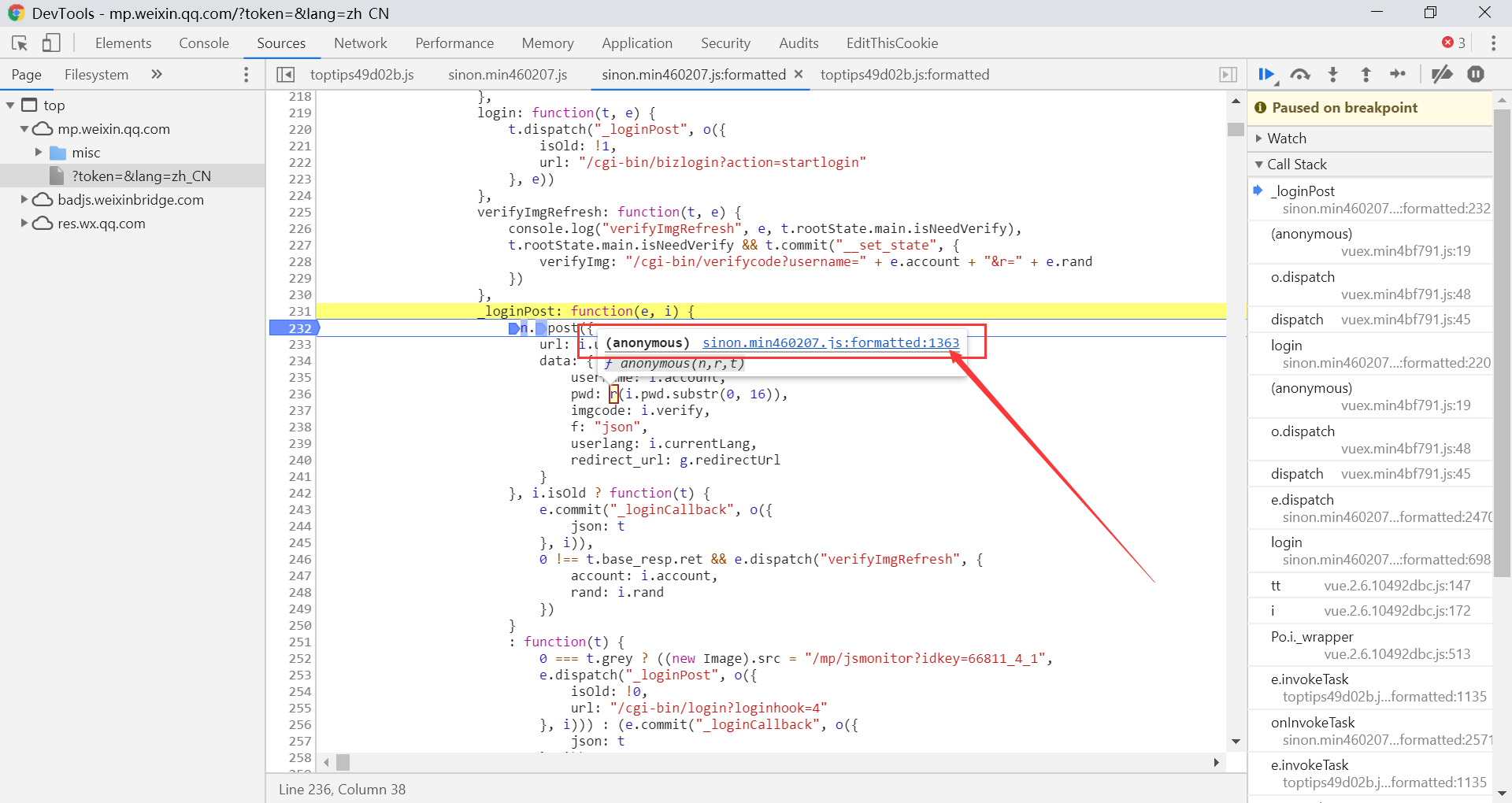
Task: Click the Step button in debugger toolbar
Action: [x=1398, y=74]
